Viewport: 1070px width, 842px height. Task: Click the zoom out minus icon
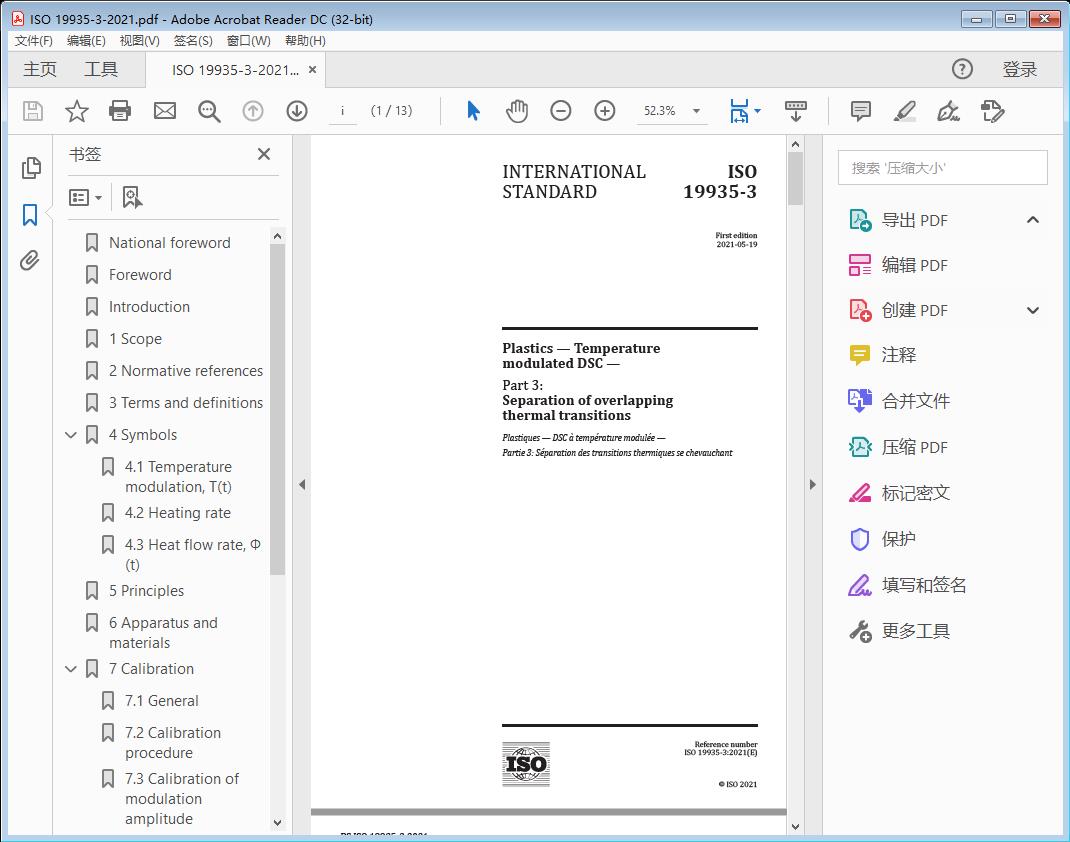(561, 111)
